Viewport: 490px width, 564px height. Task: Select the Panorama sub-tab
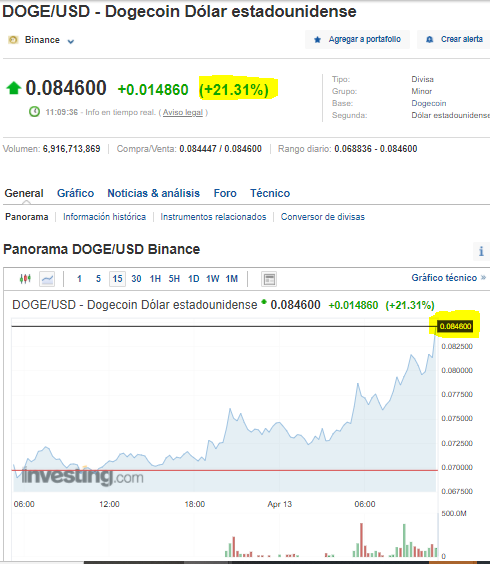click(27, 217)
